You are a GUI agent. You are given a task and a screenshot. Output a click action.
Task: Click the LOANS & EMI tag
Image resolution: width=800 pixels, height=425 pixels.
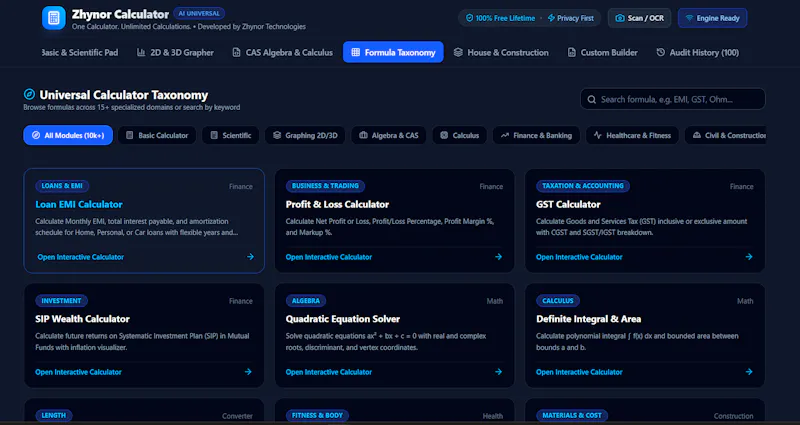point(62,186)
